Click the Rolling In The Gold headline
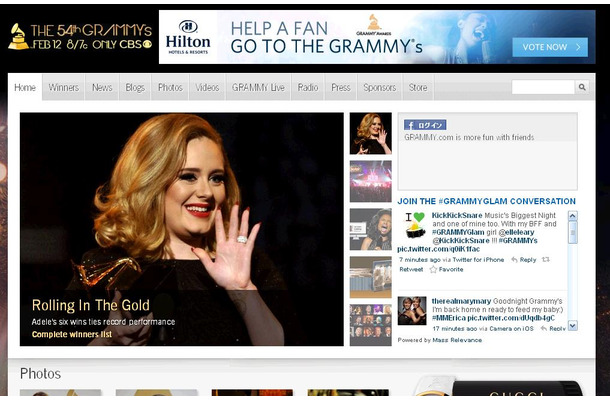 pyautogui.click(x=91, y=305)
